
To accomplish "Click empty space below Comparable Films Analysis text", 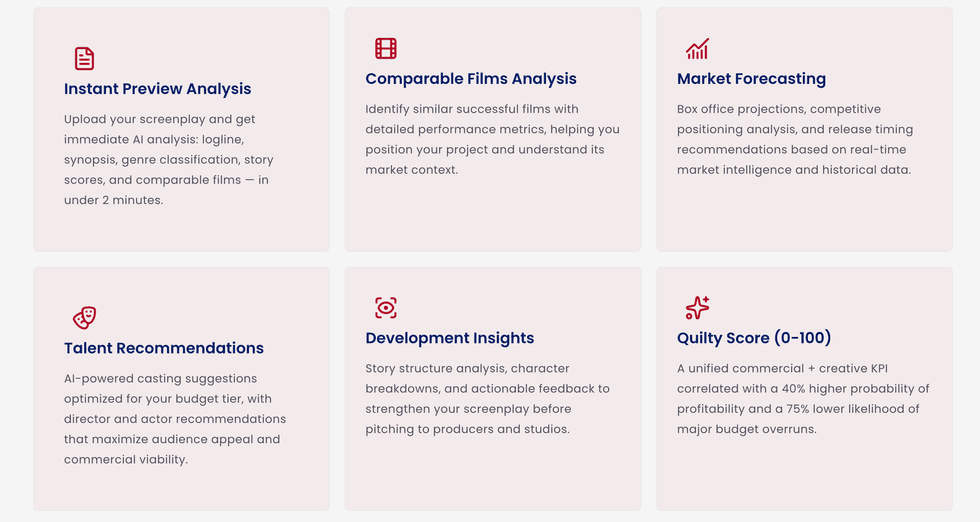I will point(492,215).
